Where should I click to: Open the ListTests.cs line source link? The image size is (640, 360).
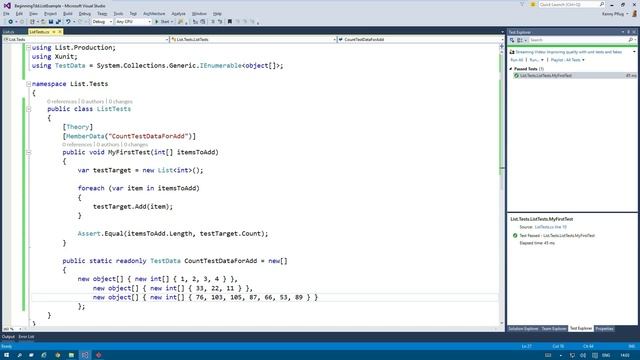[551, 227]
